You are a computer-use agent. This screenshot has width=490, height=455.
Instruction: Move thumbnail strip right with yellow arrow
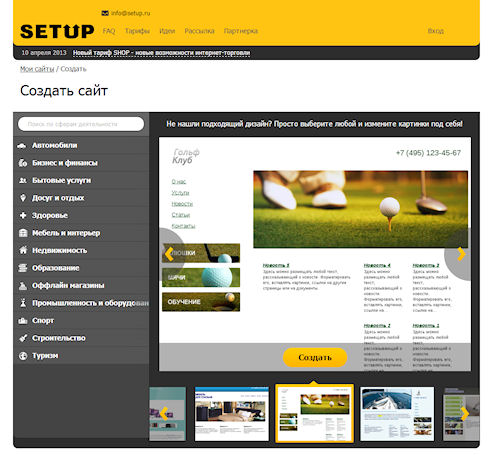coord(465,414)
